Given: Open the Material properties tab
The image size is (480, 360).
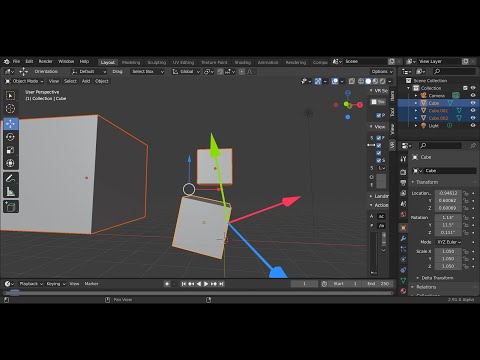Looking at the screenshot, I should [403, 291].
